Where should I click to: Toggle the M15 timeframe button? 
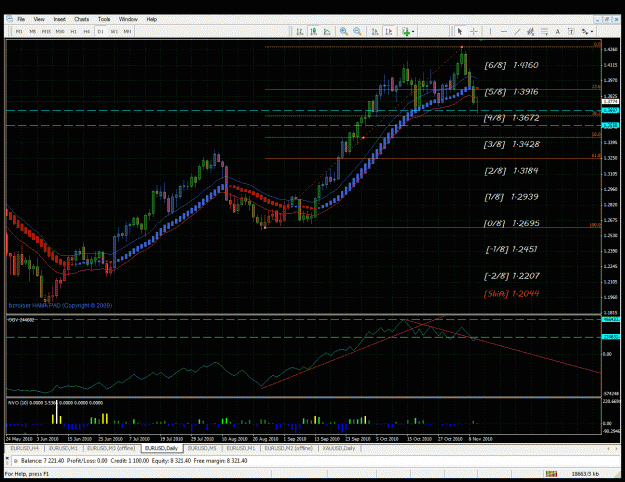(x=46, y=31)
